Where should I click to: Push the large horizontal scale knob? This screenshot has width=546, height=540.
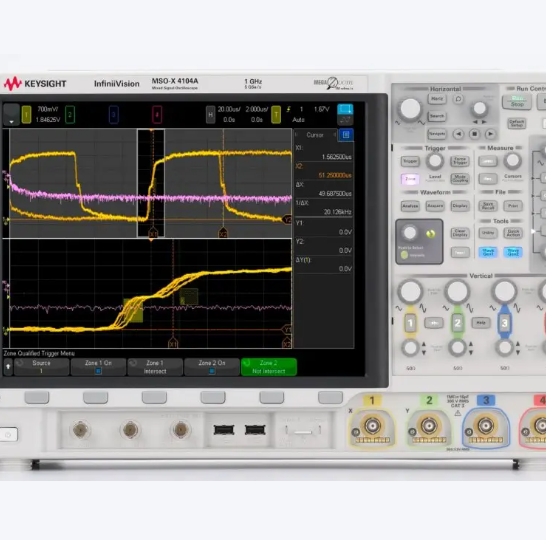[x=410, y=109]
